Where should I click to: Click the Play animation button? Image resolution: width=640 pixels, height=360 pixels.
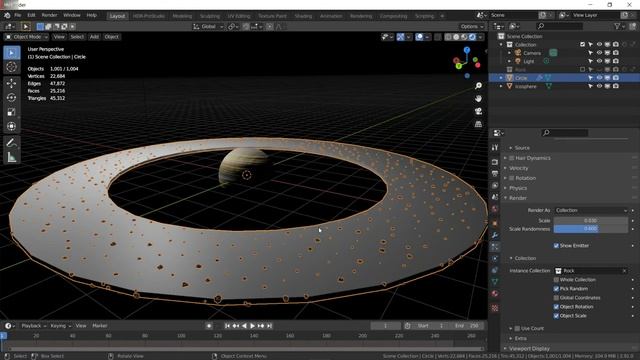coord(252,326)
